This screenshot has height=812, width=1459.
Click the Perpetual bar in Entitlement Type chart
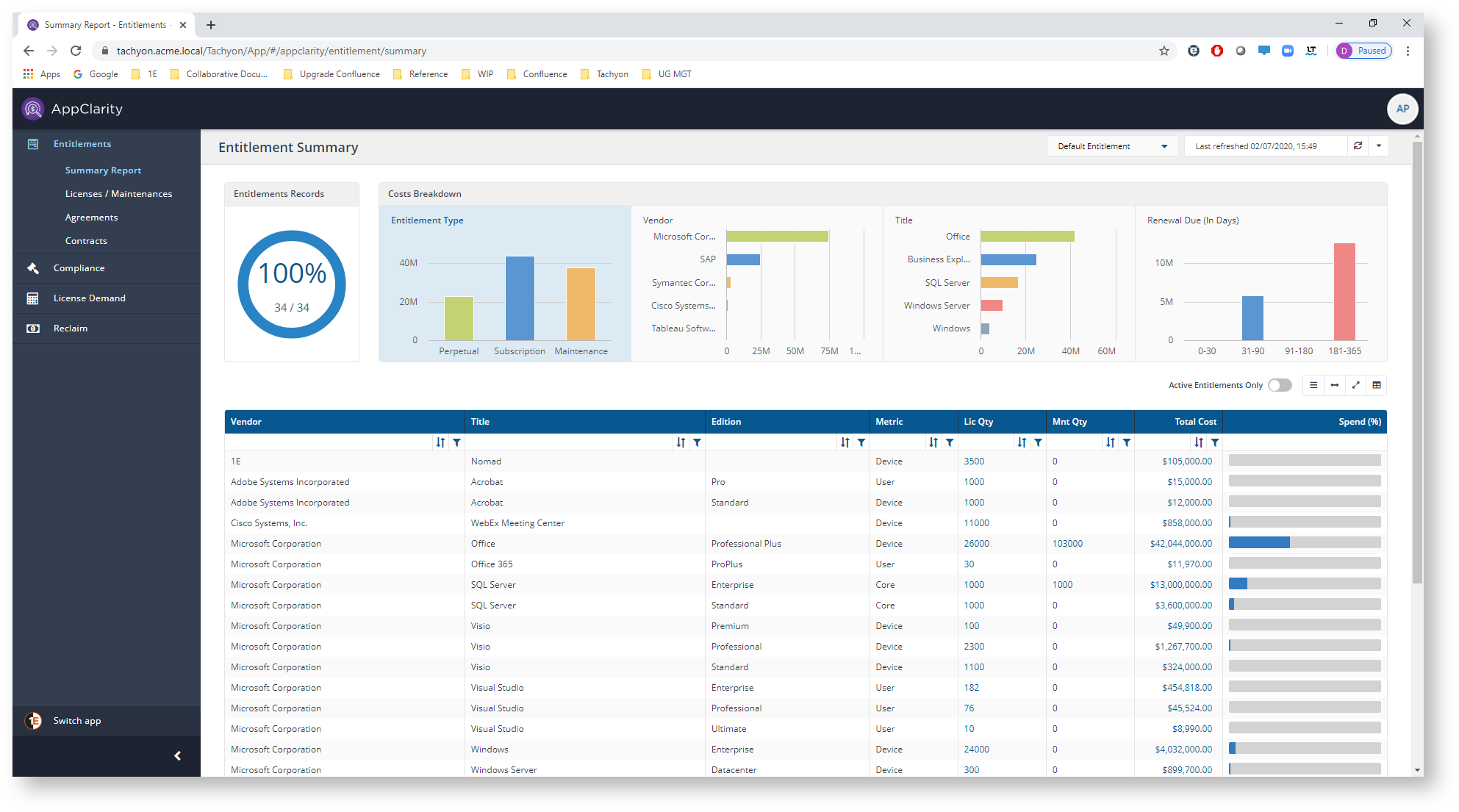[459, 318]
